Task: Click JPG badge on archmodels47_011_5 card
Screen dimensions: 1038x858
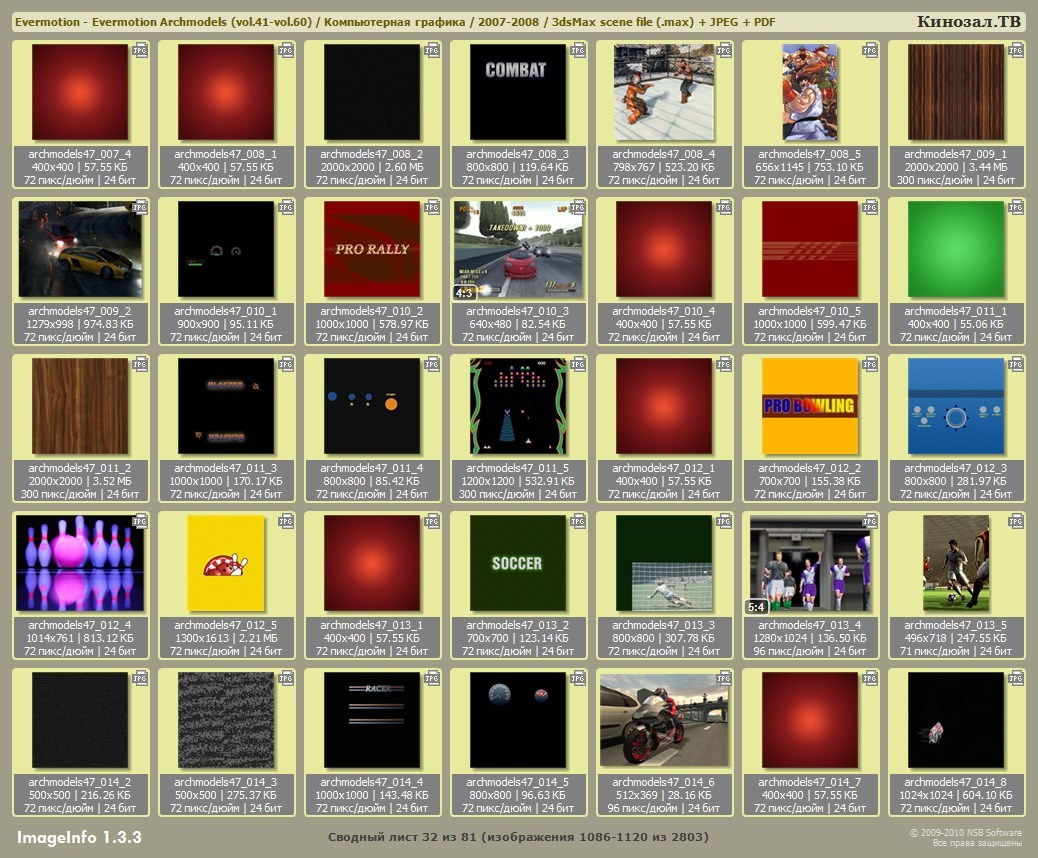Action: pyautogui.click(x=578, y=364)
